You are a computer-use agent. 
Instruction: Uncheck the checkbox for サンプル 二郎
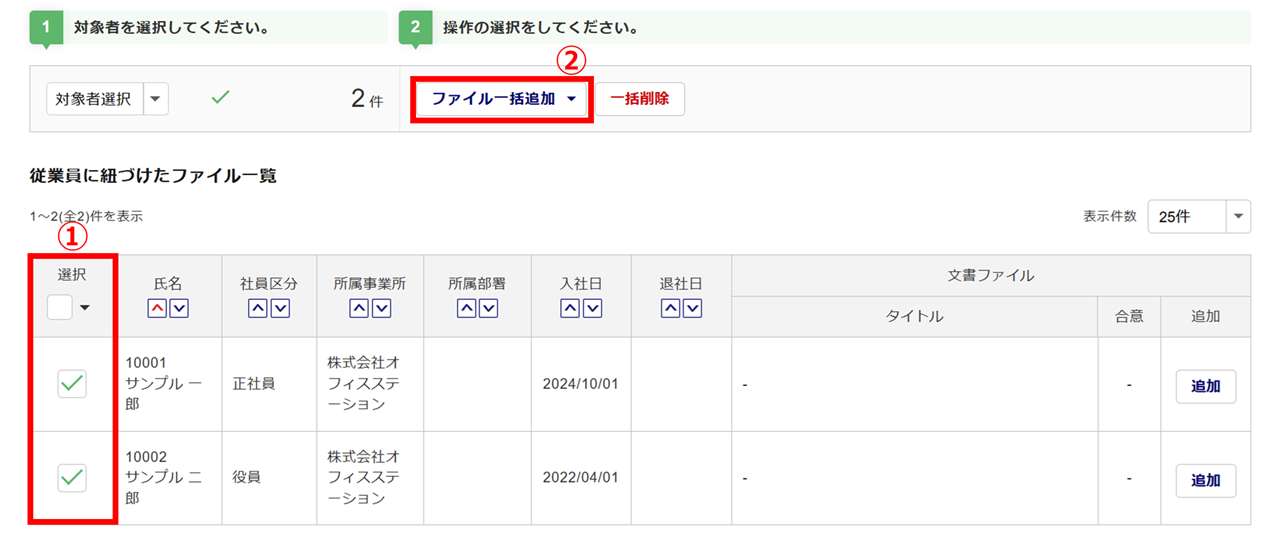72,477
